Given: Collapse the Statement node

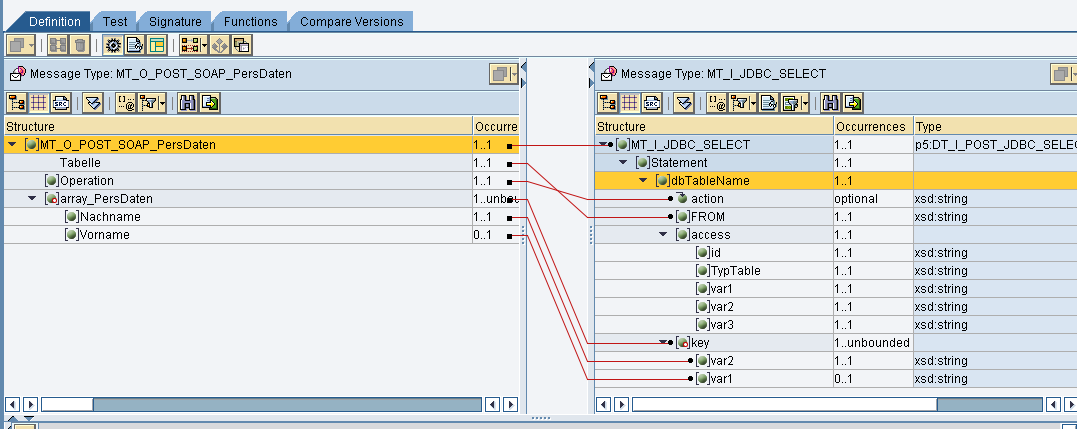Looking at the screenshot, I should point(622,163).
